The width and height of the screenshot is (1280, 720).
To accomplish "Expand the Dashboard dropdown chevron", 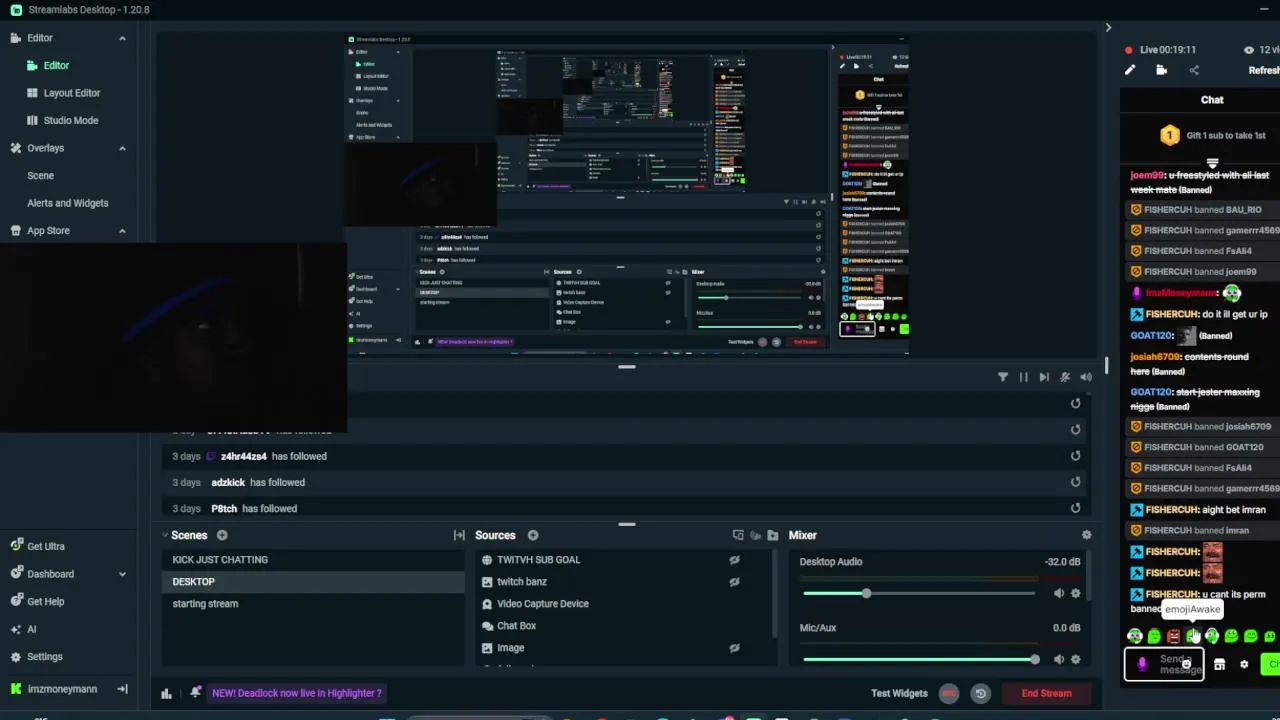I will [x=122, y=574].
